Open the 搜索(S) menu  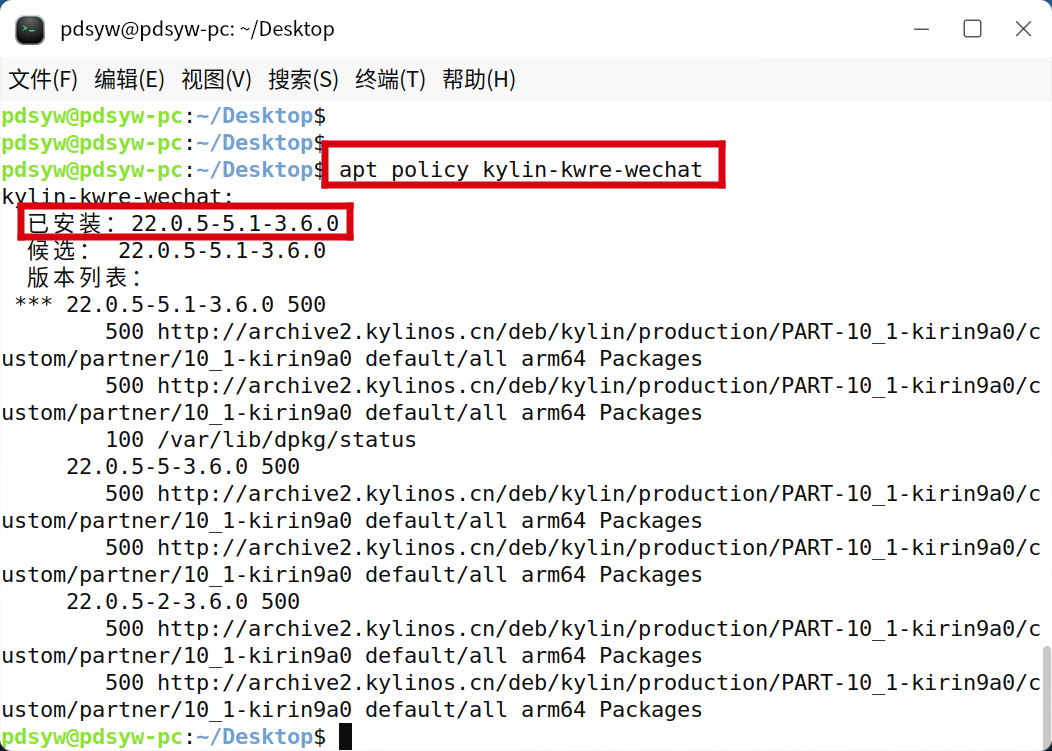[303, 80]
